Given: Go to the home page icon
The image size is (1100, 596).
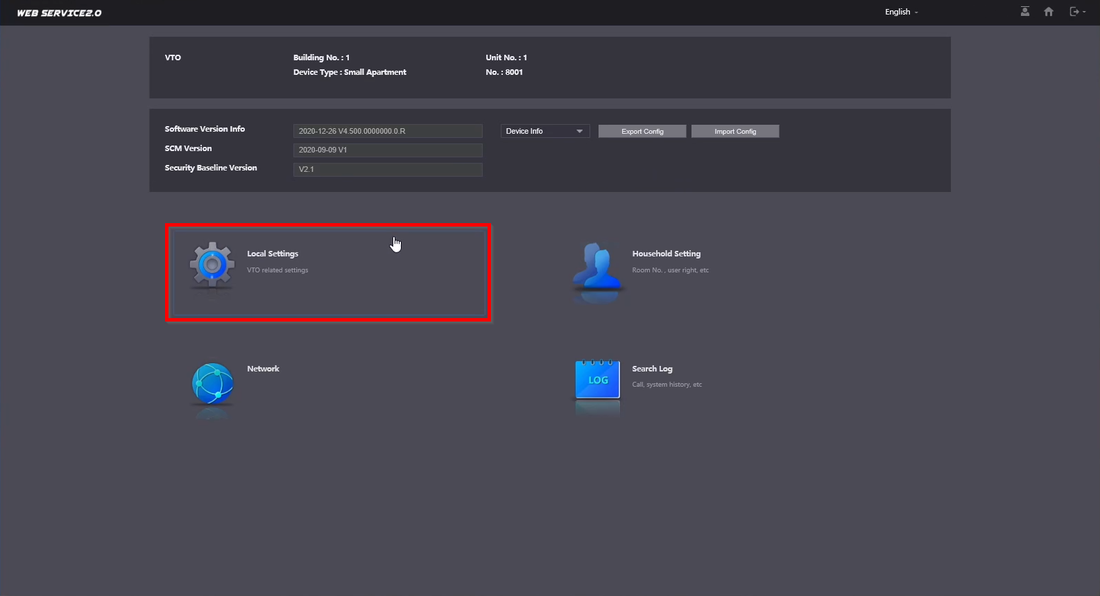Looking at the screenshot, I should click(x=1048, y=12).
